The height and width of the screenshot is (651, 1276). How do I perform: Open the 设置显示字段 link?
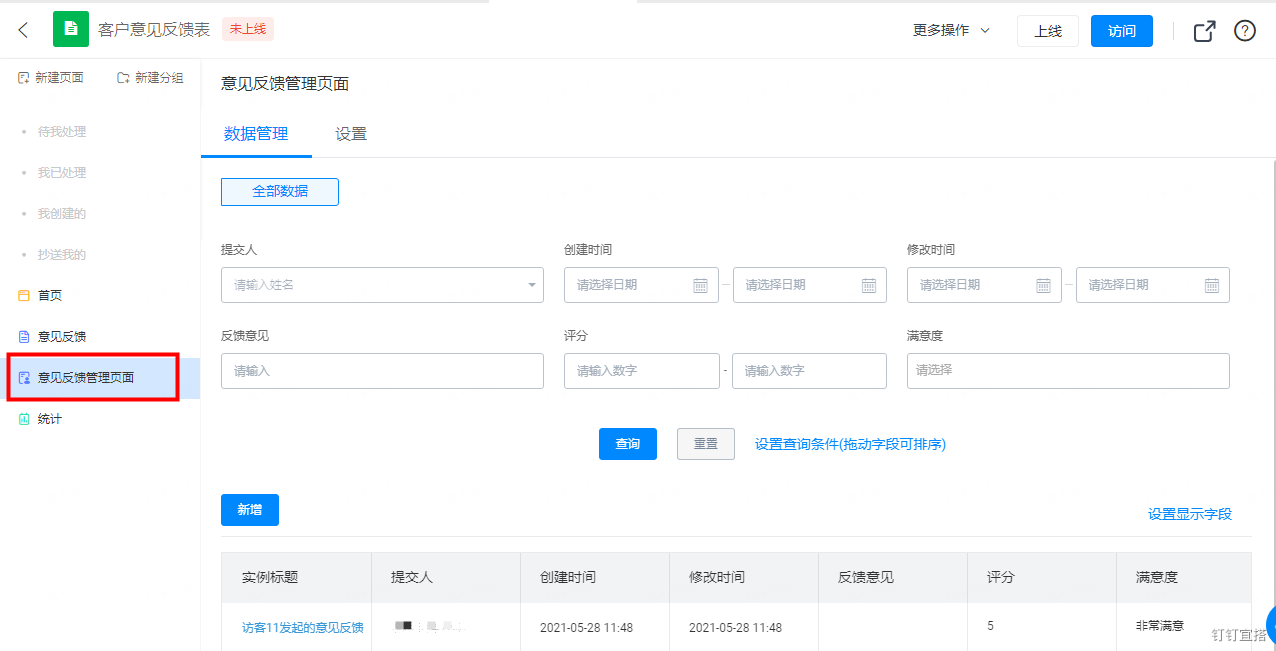pyautogui.click(x=1190, y=514)
